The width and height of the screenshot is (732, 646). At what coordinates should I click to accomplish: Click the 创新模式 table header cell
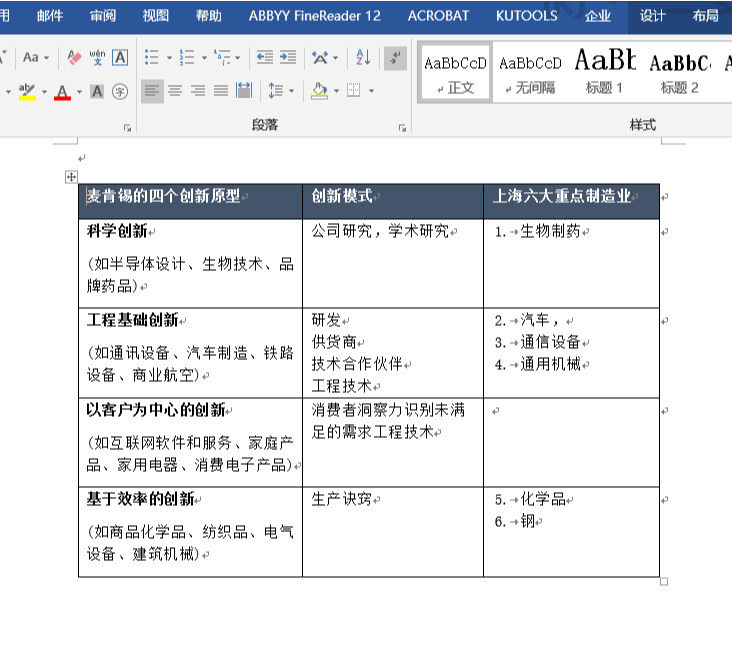393,201
